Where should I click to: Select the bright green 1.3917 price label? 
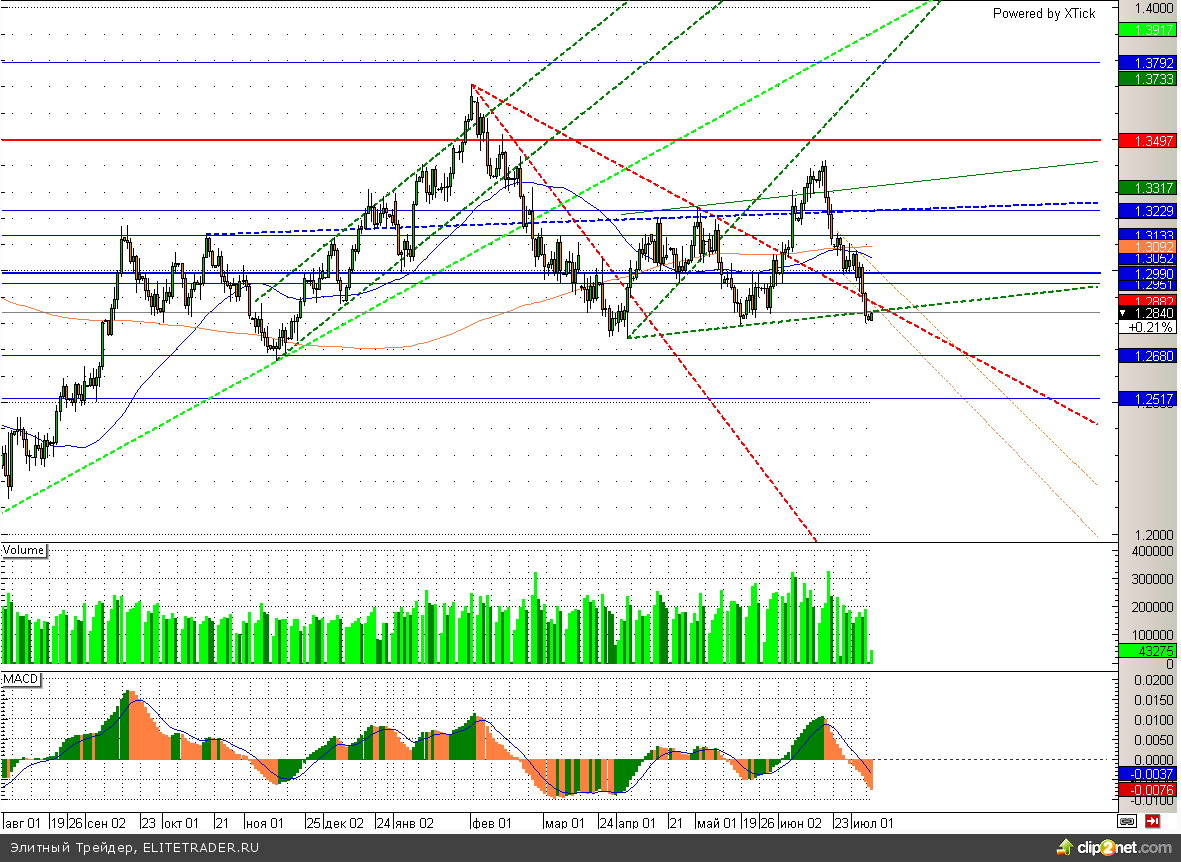(1146, 30)
